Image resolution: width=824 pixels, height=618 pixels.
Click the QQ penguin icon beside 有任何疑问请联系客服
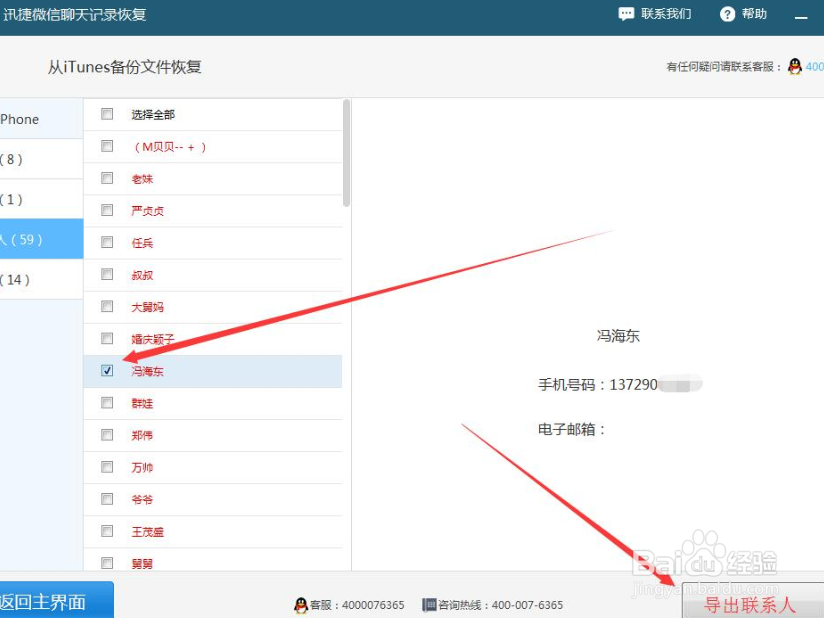tap(795, 67)
